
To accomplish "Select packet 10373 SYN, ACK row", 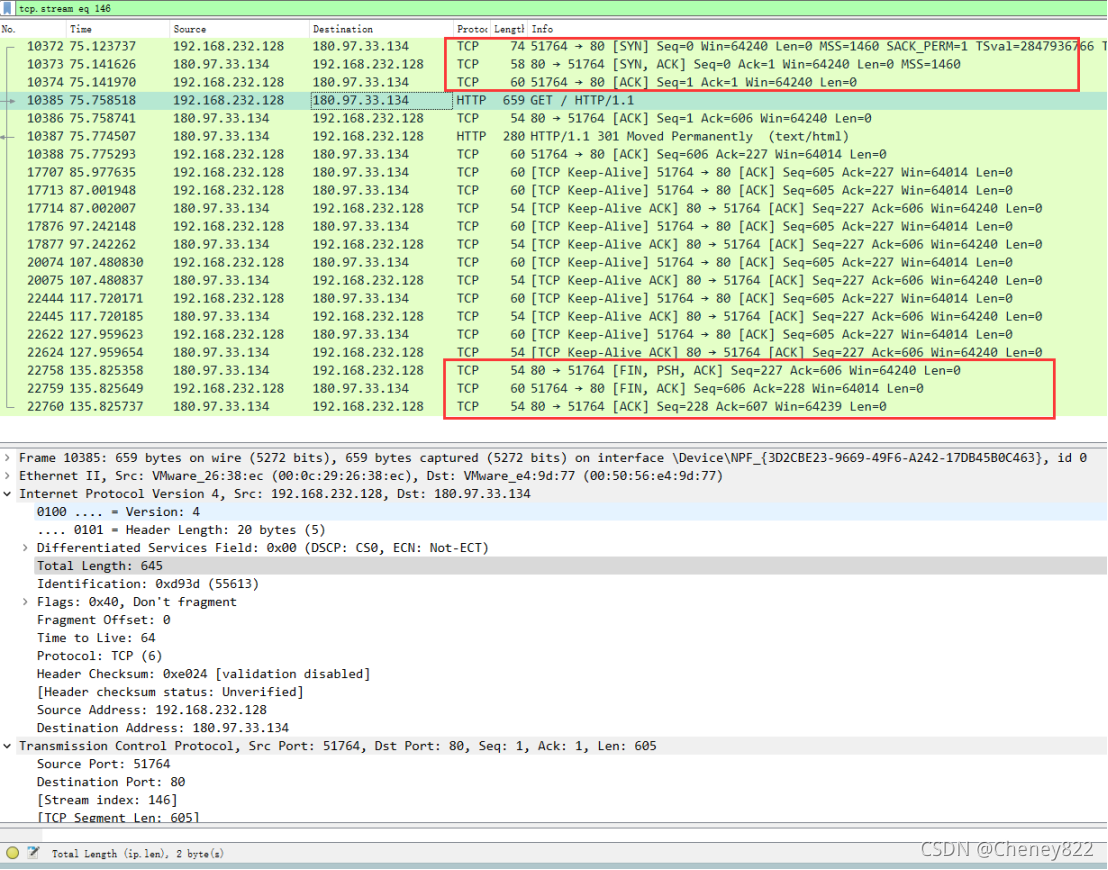I will coord(553,64).
